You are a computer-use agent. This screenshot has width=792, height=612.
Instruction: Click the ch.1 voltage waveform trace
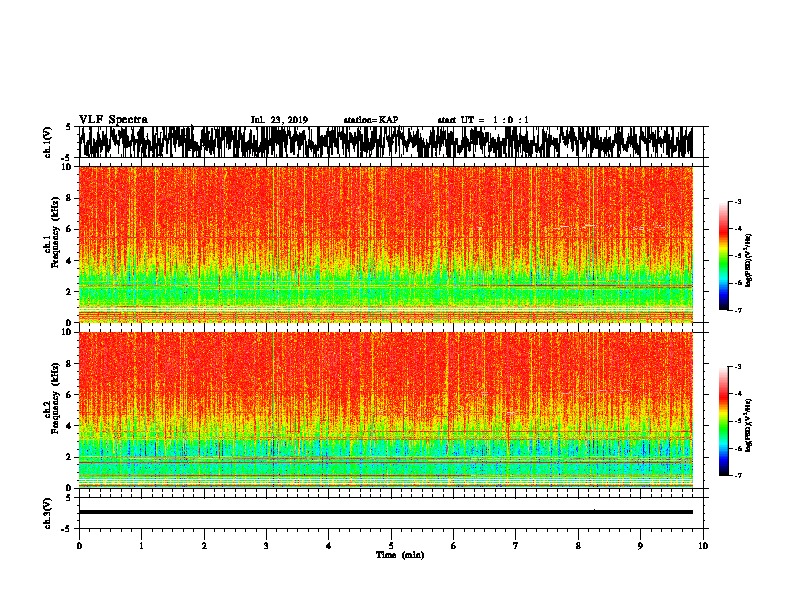click(x=385, y=142)
